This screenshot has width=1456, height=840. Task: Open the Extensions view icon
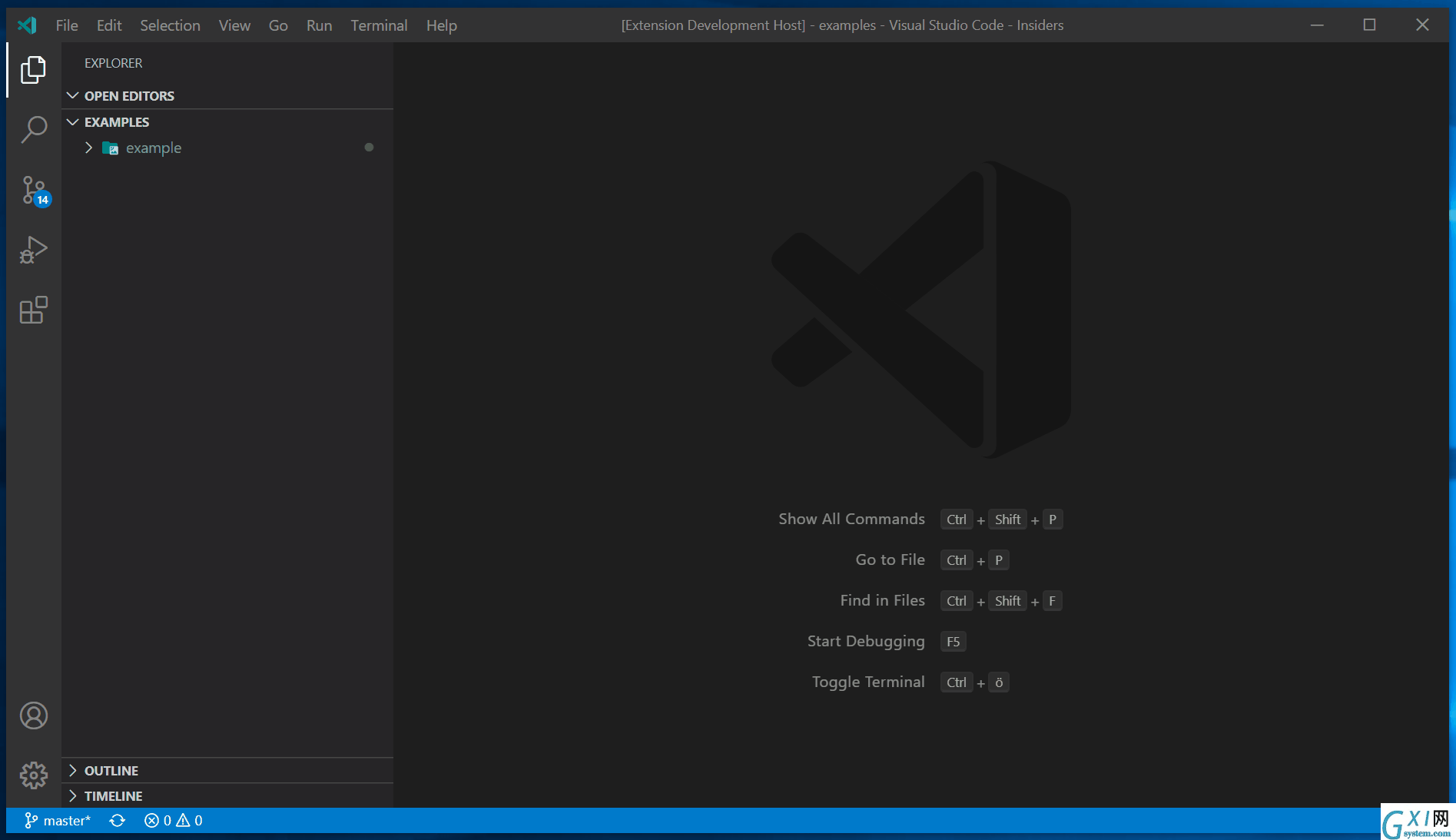coord(33,310)
